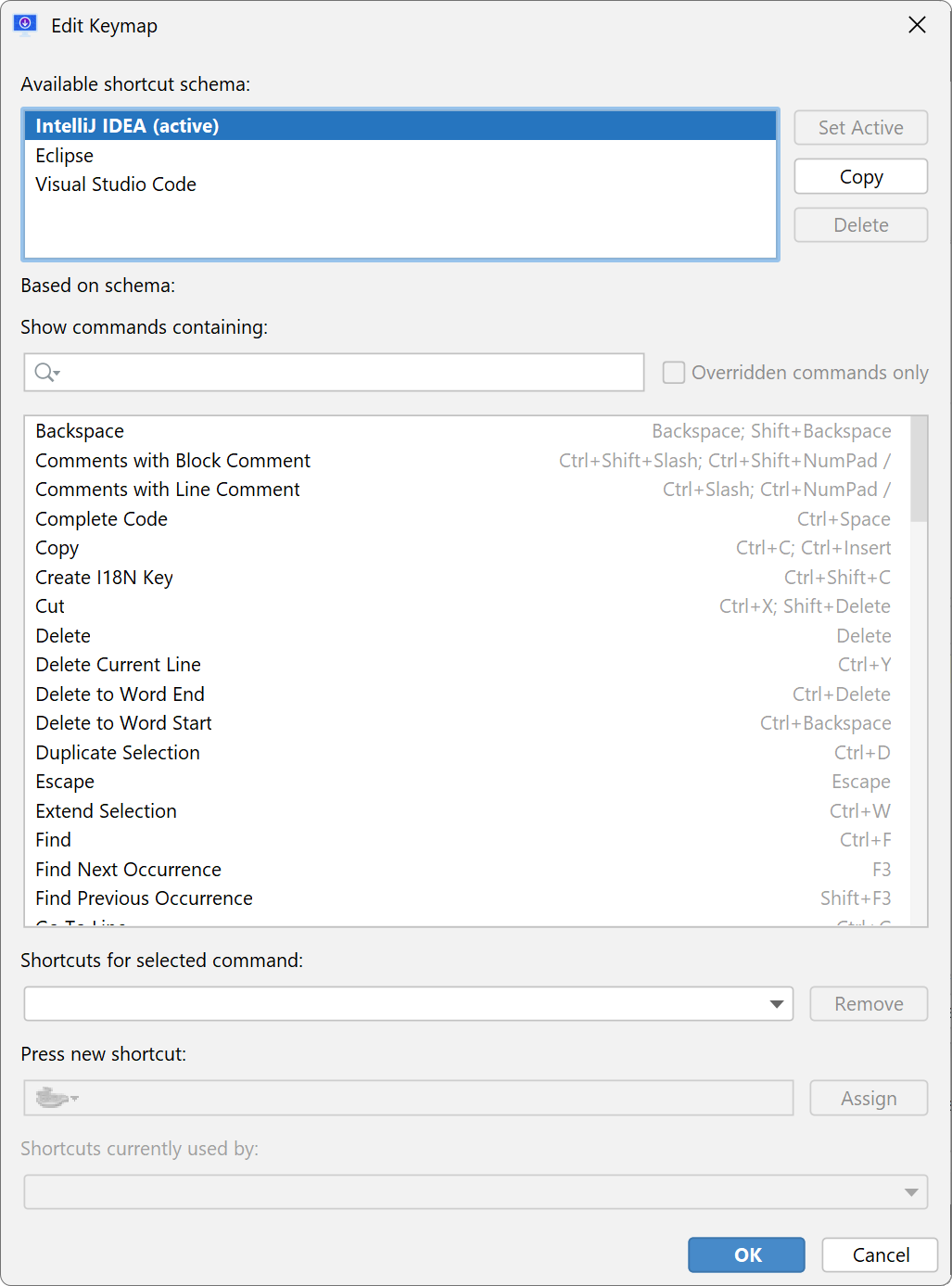Select Create I18N Key command
952x1286 pixels.
467,578
